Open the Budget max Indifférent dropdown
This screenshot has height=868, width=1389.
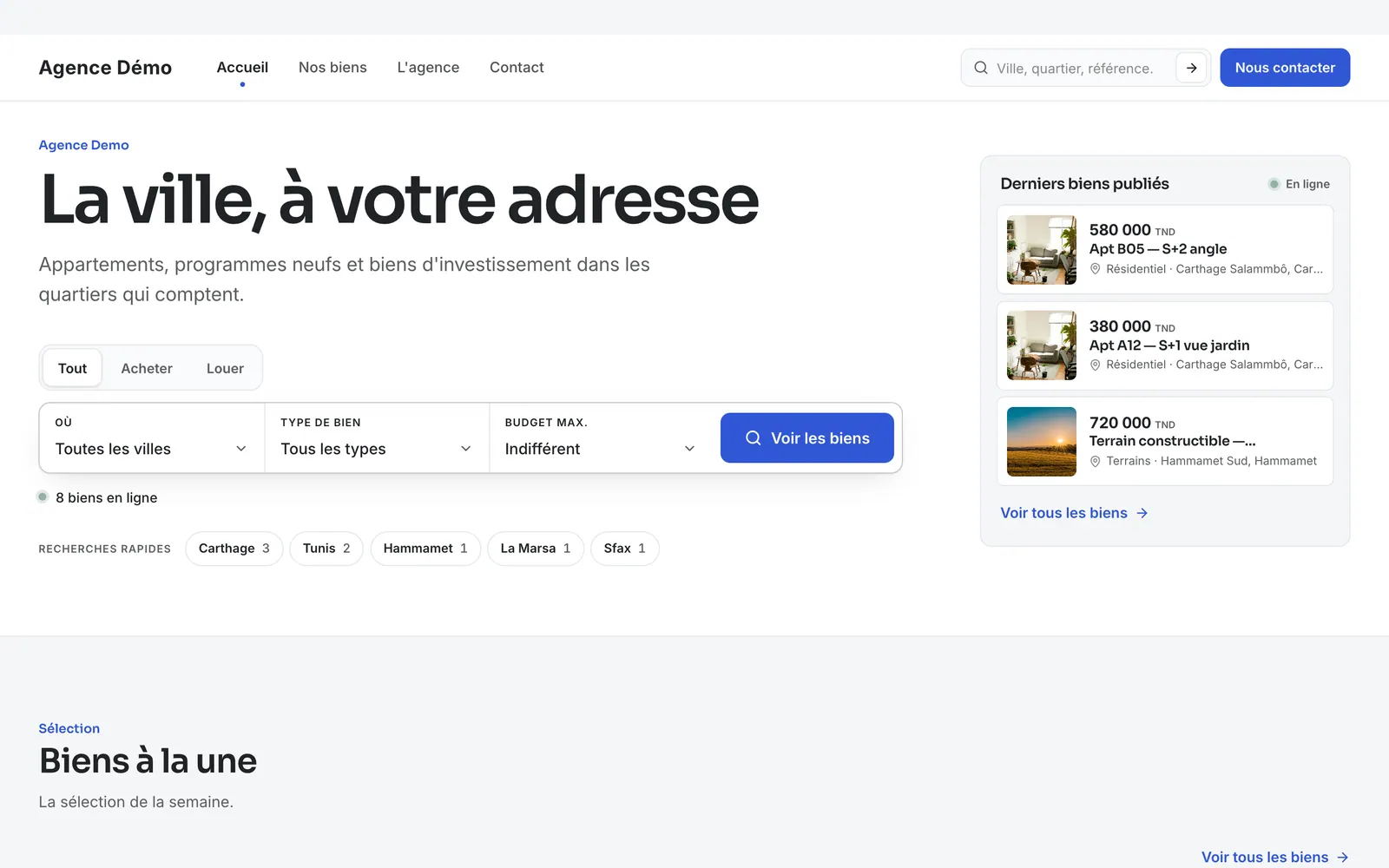[x=601, y=438]
